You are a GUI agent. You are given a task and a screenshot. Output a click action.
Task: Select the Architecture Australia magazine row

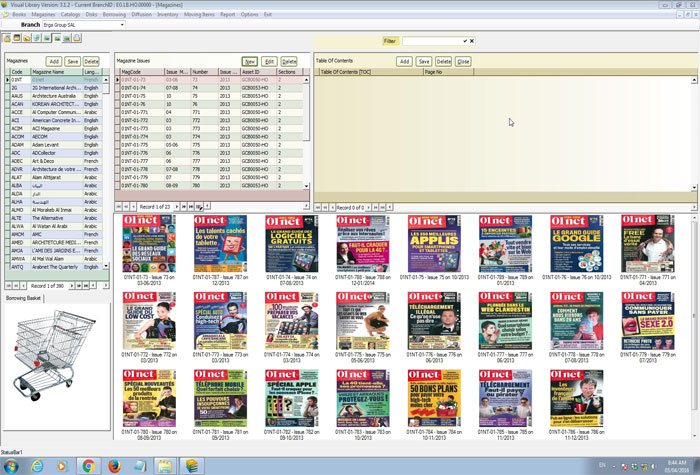tap(56, 96)
